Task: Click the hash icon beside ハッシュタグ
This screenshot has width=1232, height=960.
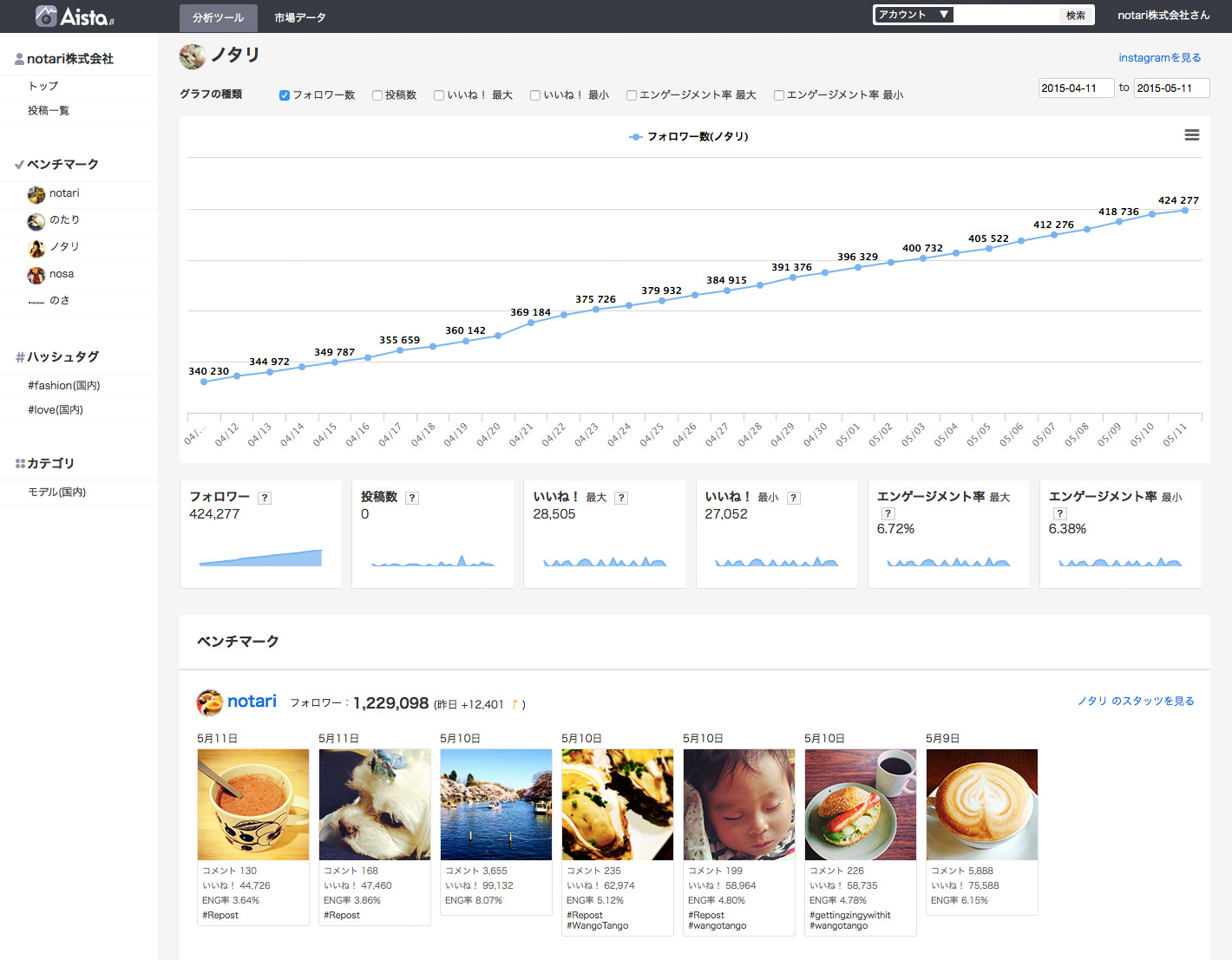Action: (x=20, y=357)
